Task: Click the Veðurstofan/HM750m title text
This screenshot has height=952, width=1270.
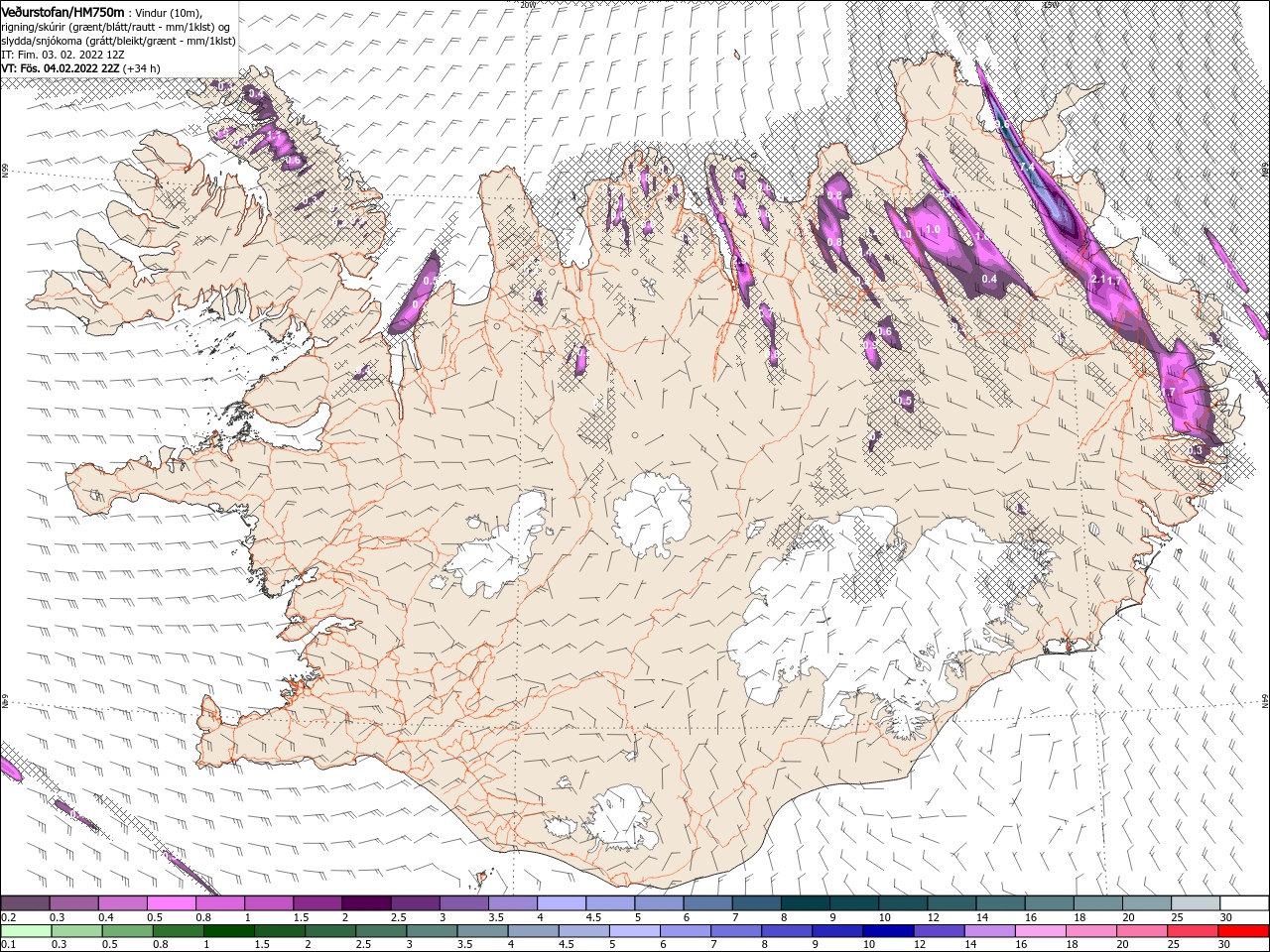Action: point(63,12)
